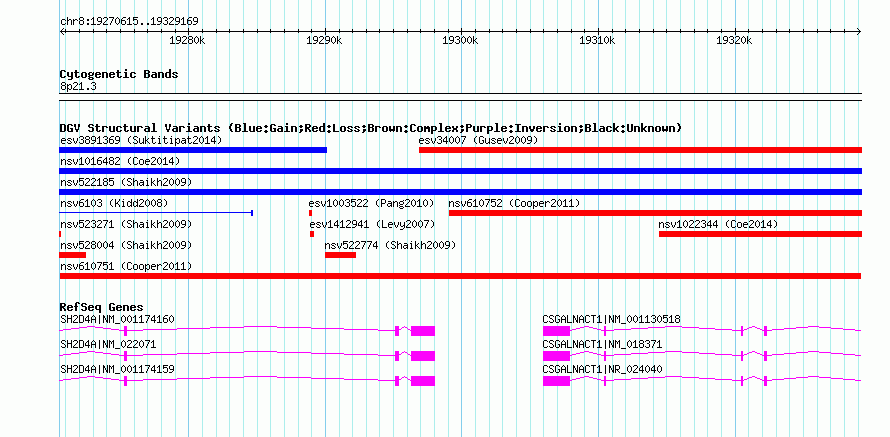Select esv1412941 (Levy2007) label
This screenshot has height=437, width=890.
[372, 224]
